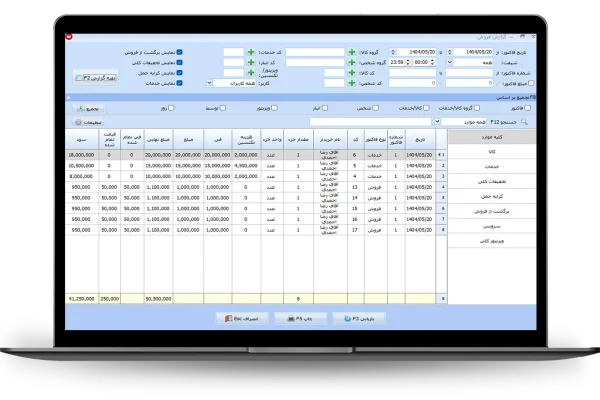Click the شماره فاکتور از input field
Viewport: 600px width, 400px height.
point(469,73)
